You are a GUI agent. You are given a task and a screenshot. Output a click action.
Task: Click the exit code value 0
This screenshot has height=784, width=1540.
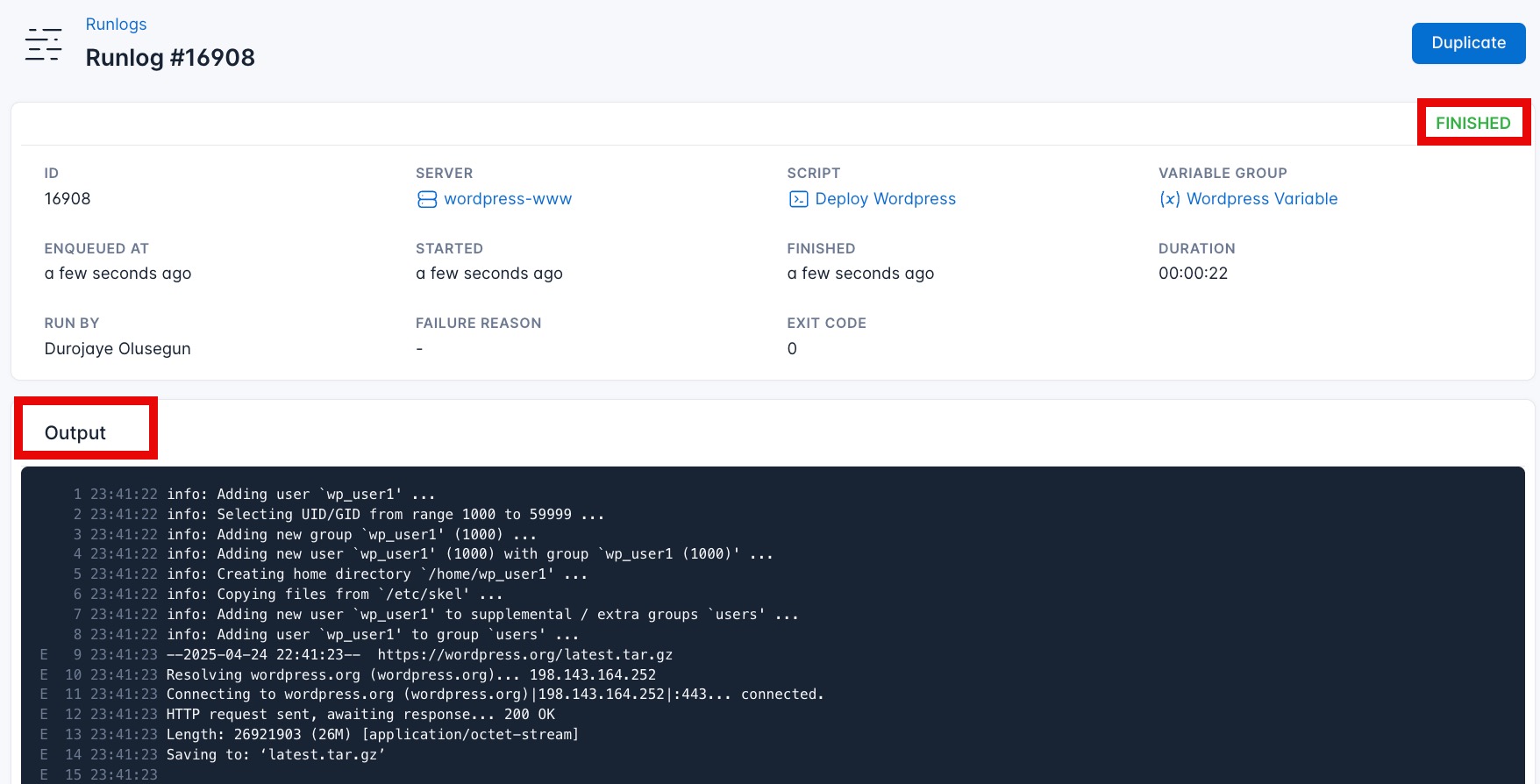pos(792,349)
